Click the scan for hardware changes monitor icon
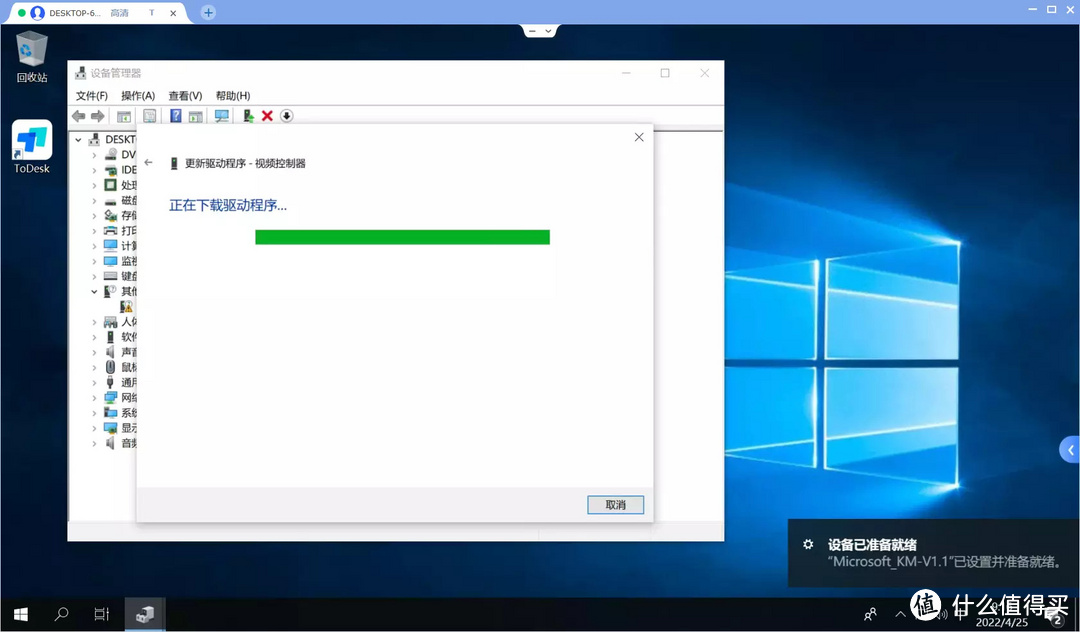 point(222,116)
